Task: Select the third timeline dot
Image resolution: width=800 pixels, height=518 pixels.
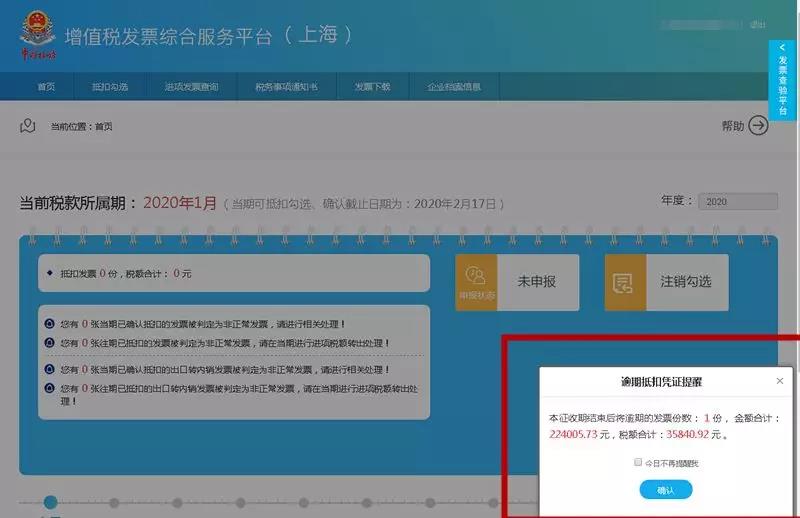Action: coord(177,503)
